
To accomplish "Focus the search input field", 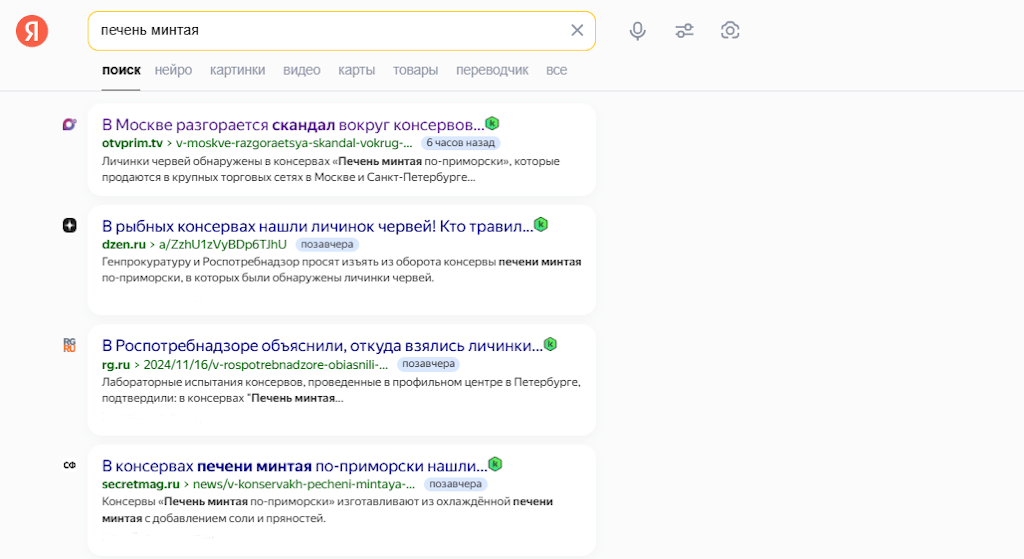I will tap(330, 30).
